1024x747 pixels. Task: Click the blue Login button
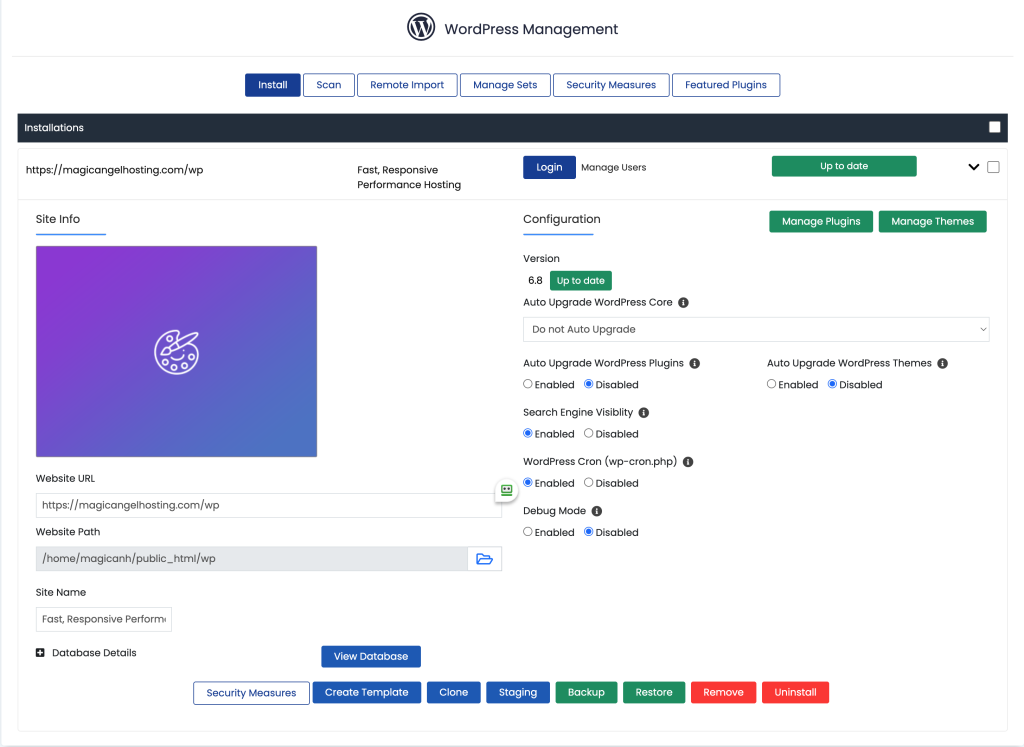click(x=549, y=167)
